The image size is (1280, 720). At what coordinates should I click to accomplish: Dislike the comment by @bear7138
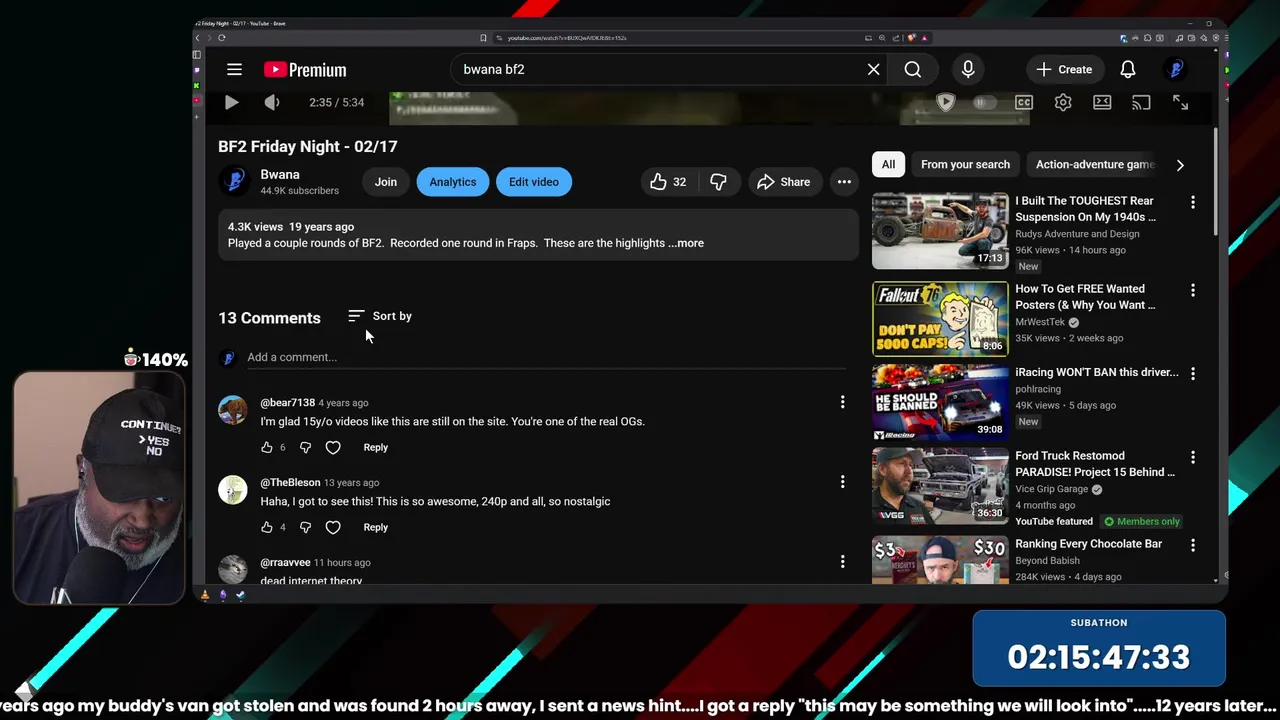click(305, 447)
